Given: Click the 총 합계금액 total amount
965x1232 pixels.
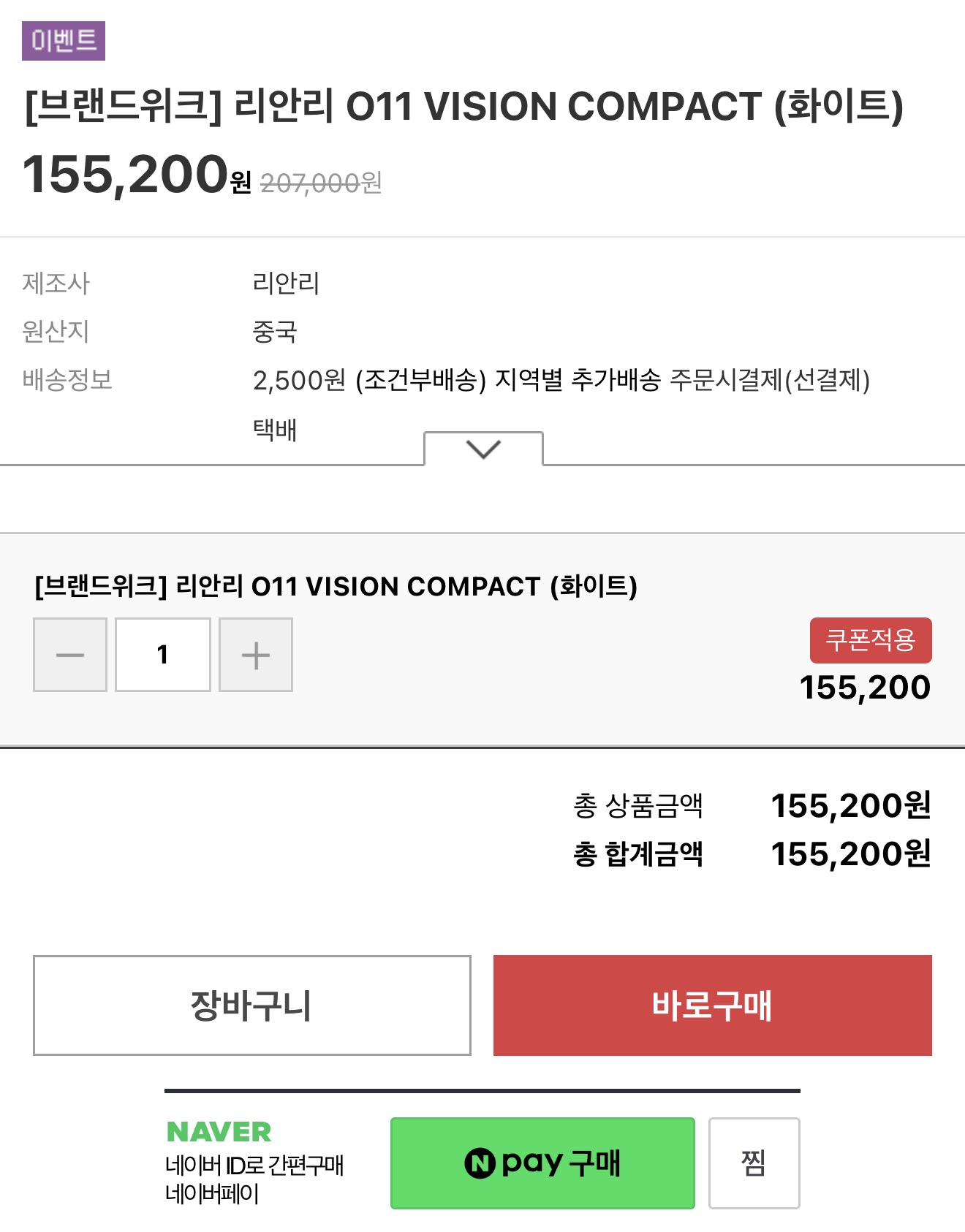Looking at the screenshot, I should click(851, 853).
